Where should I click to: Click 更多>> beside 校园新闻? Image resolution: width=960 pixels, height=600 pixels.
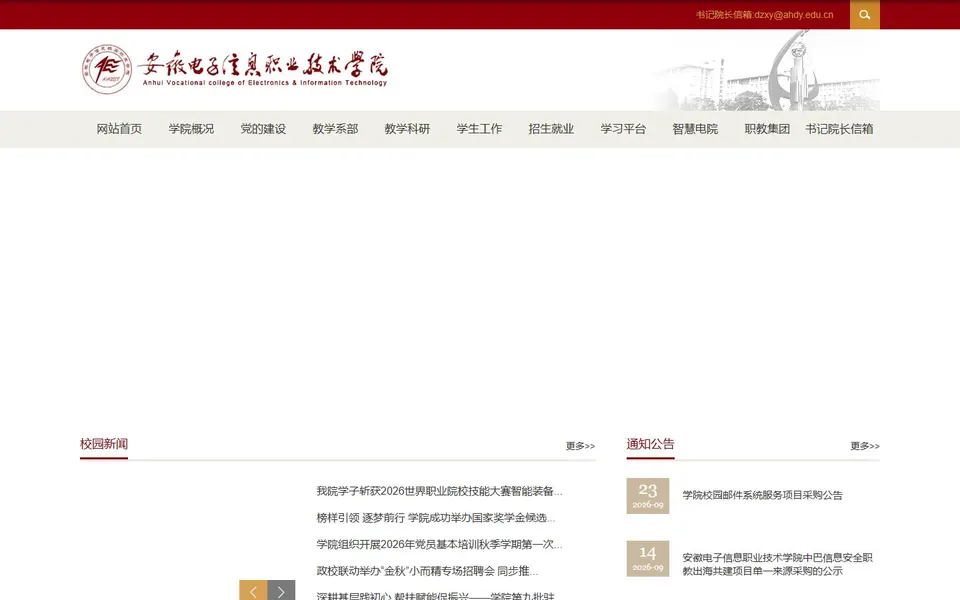pyautogui.click(x=580, y=446)
